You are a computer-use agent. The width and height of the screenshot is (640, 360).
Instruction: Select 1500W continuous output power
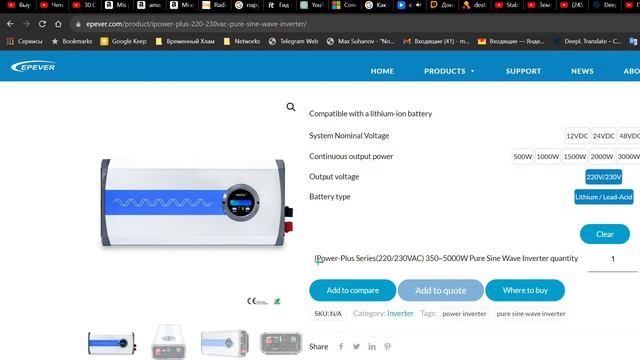575,157
